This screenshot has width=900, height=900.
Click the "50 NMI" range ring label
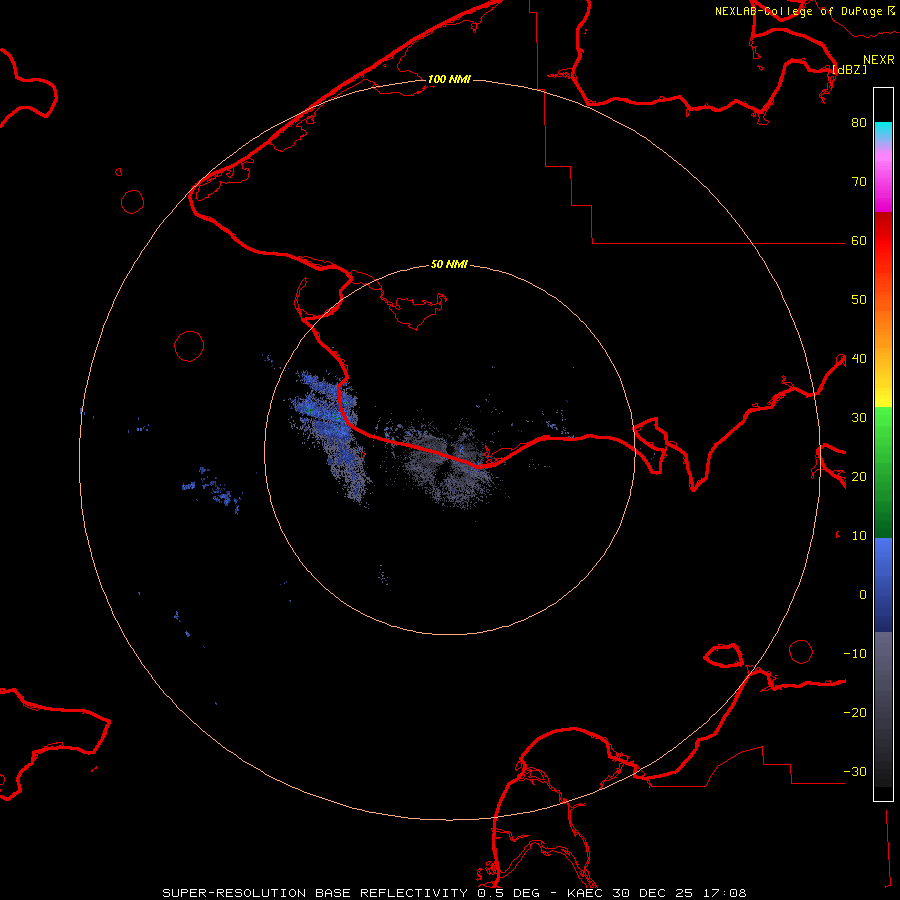(x=449, y=265)
